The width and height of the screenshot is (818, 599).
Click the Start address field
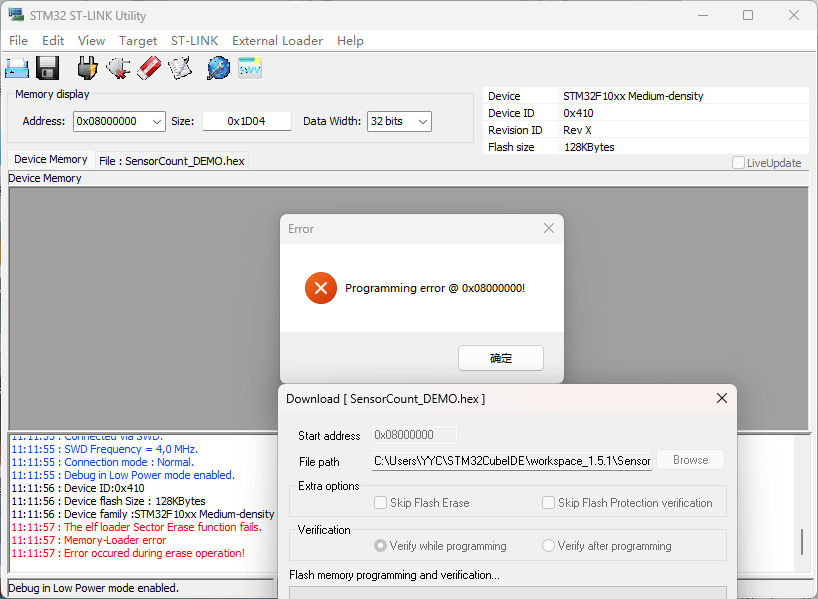tap(414, 435)
